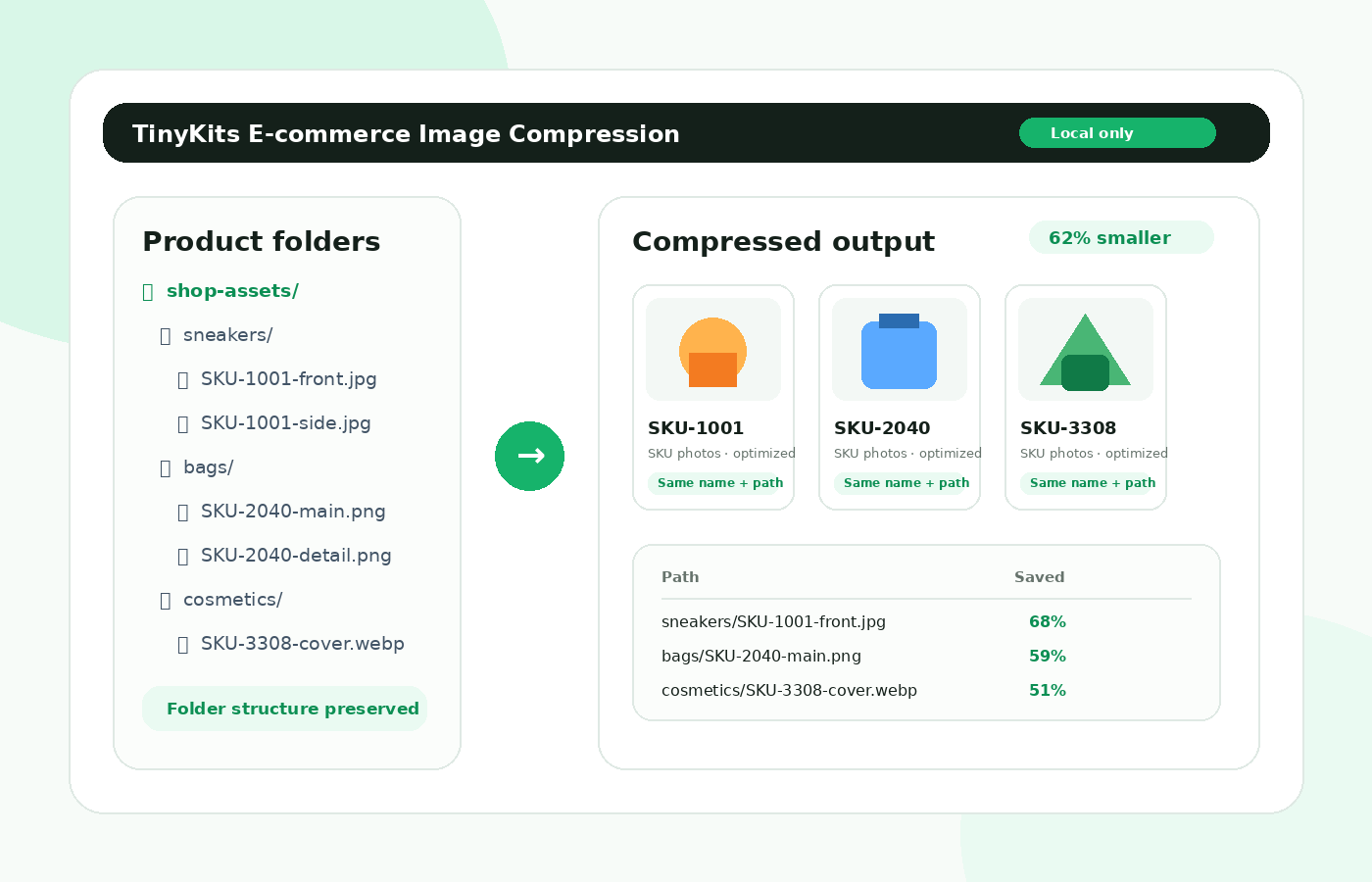
Task: Click the SKU-1001 card title
Action: [696, 428]
